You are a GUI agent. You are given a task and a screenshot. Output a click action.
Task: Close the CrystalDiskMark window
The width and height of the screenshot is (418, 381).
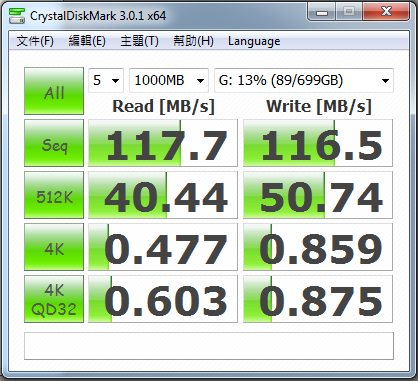pyautogui.click(x=386, y=12)
